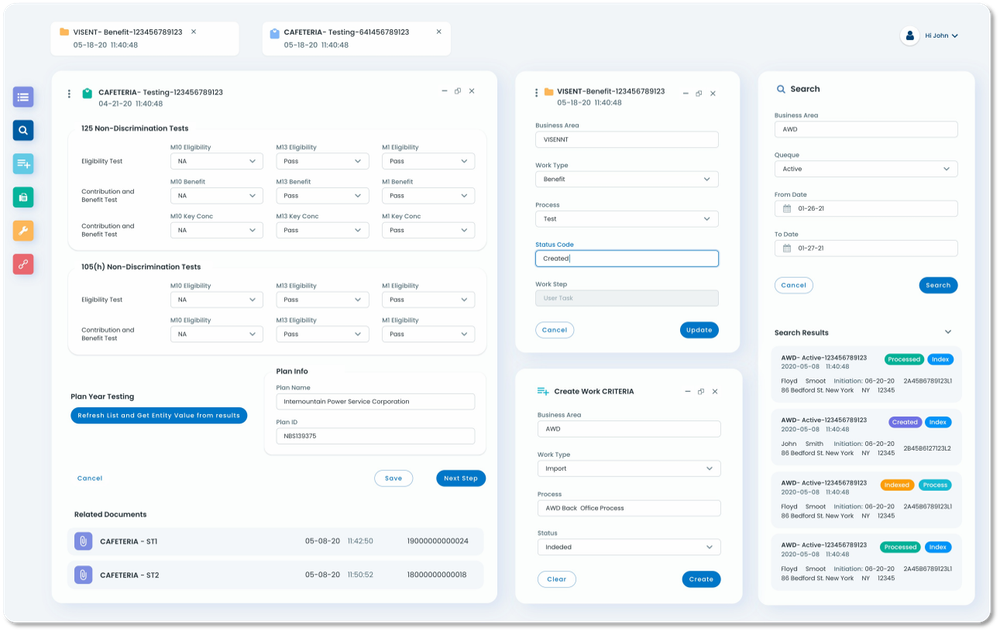Open the orange wrench settings icon

(22, 230)
